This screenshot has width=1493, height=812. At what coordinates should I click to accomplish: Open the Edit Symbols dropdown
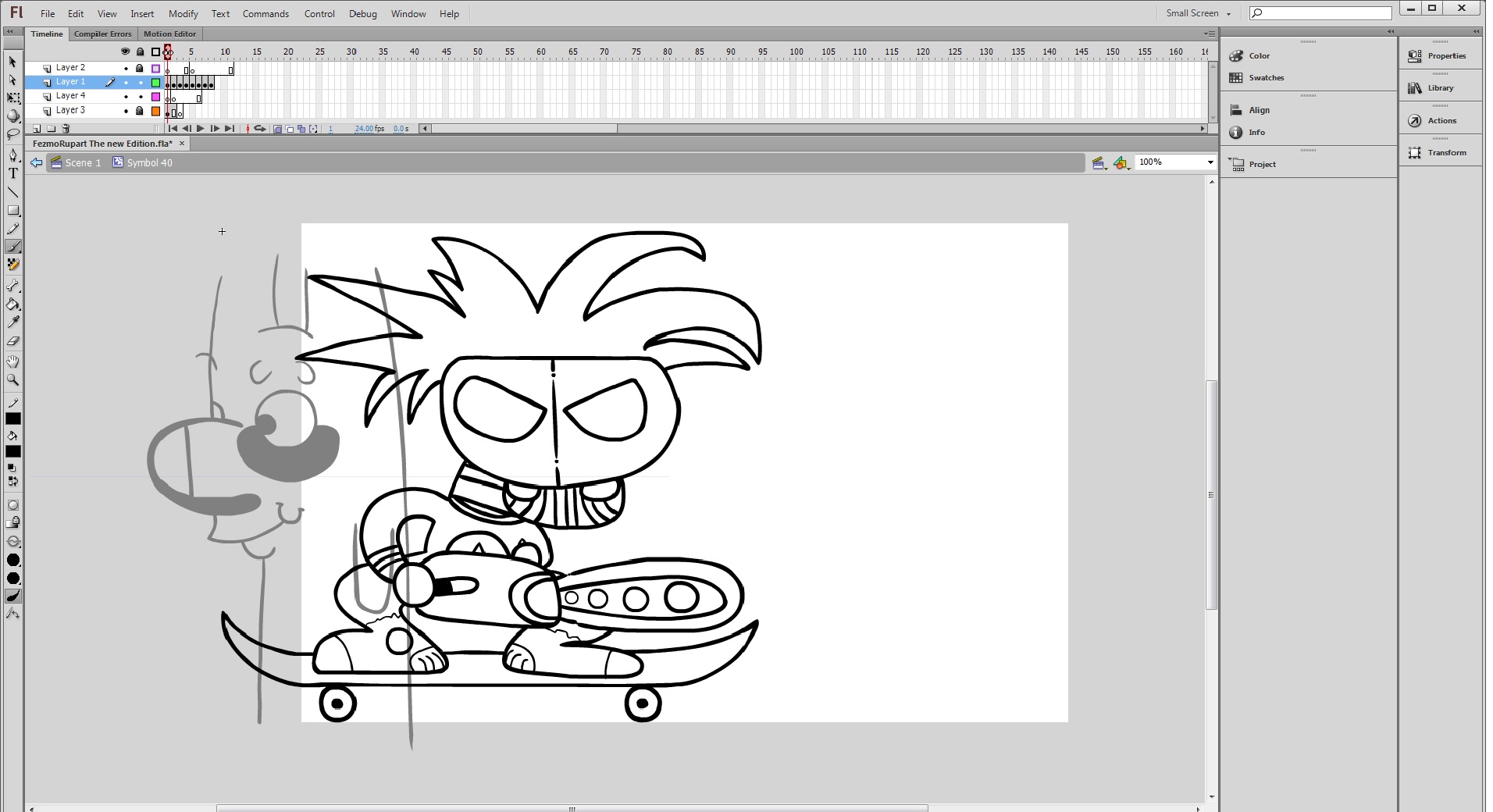pyautogui.click(x=1121, y=163)
